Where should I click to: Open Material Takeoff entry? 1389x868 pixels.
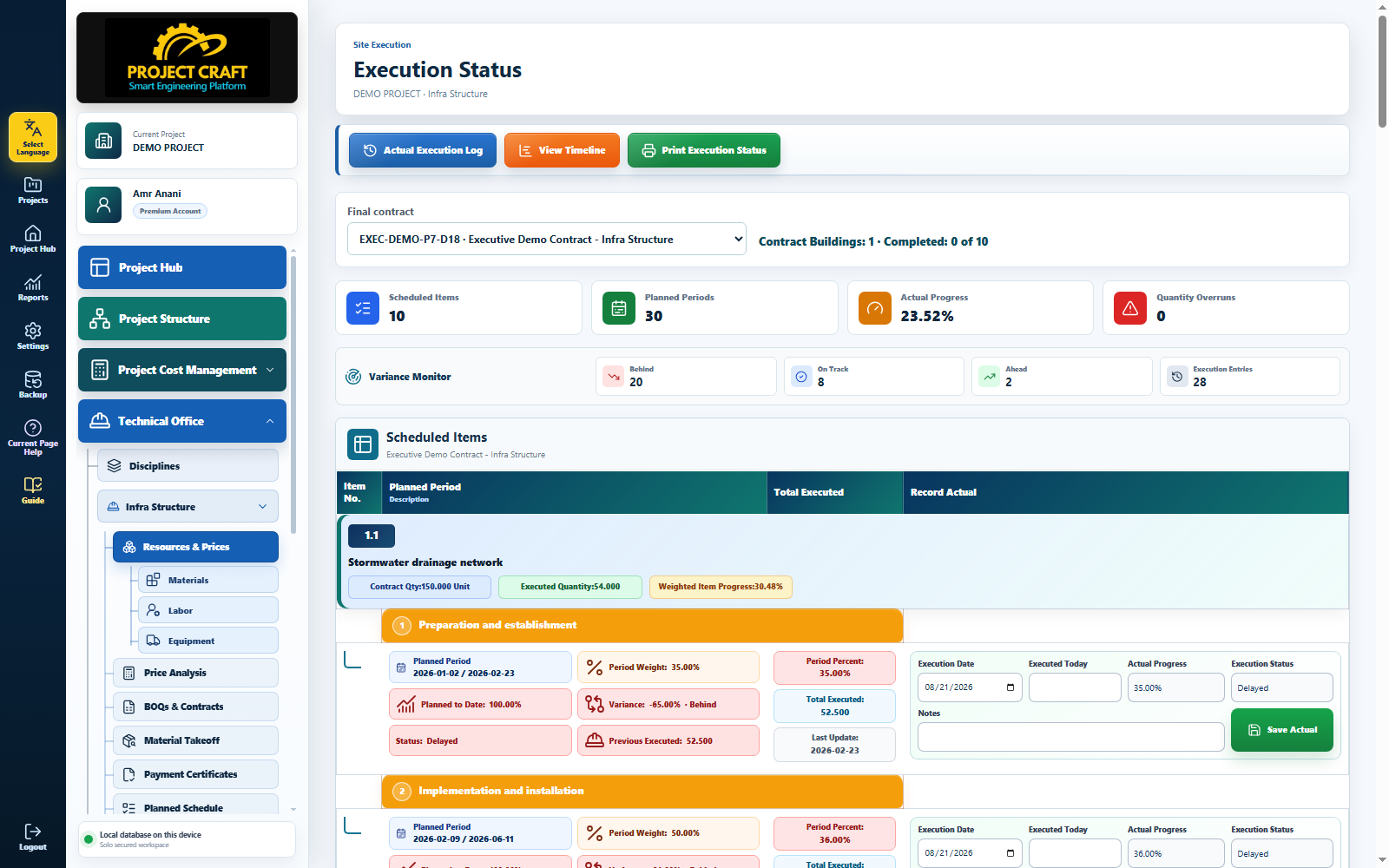pos(195,740)
